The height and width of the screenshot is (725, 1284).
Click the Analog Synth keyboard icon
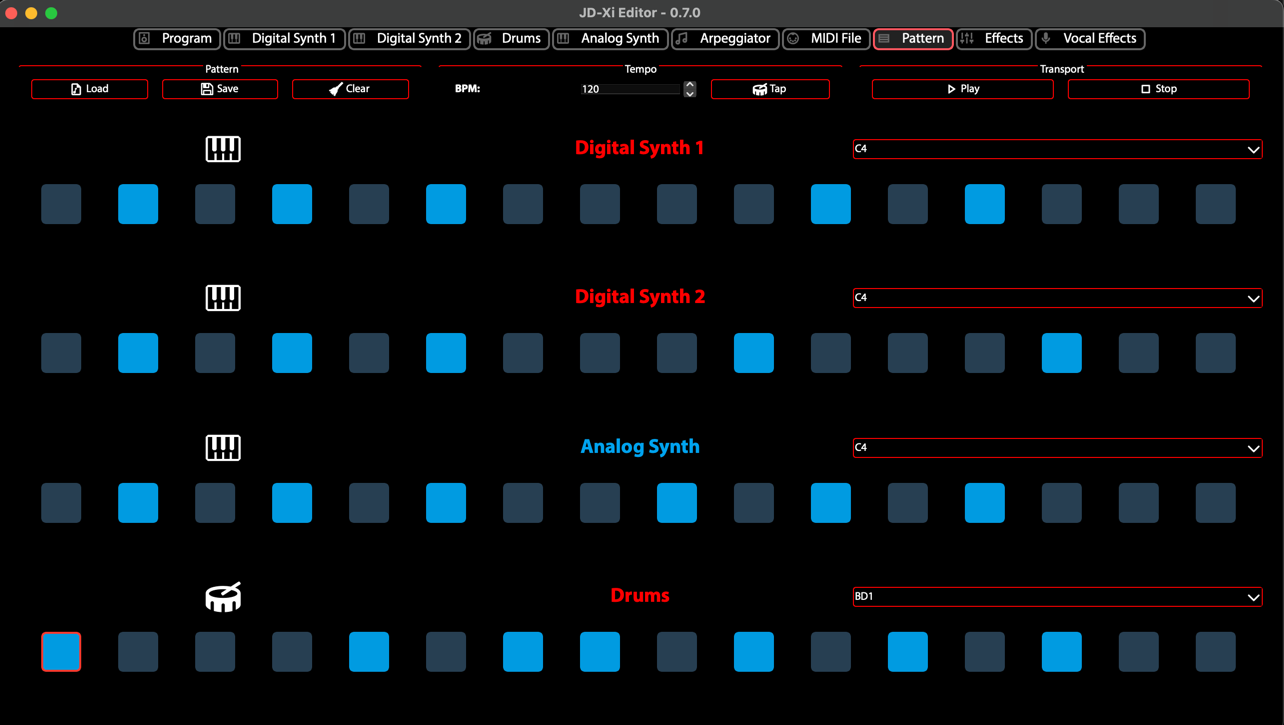pos(223,448)
